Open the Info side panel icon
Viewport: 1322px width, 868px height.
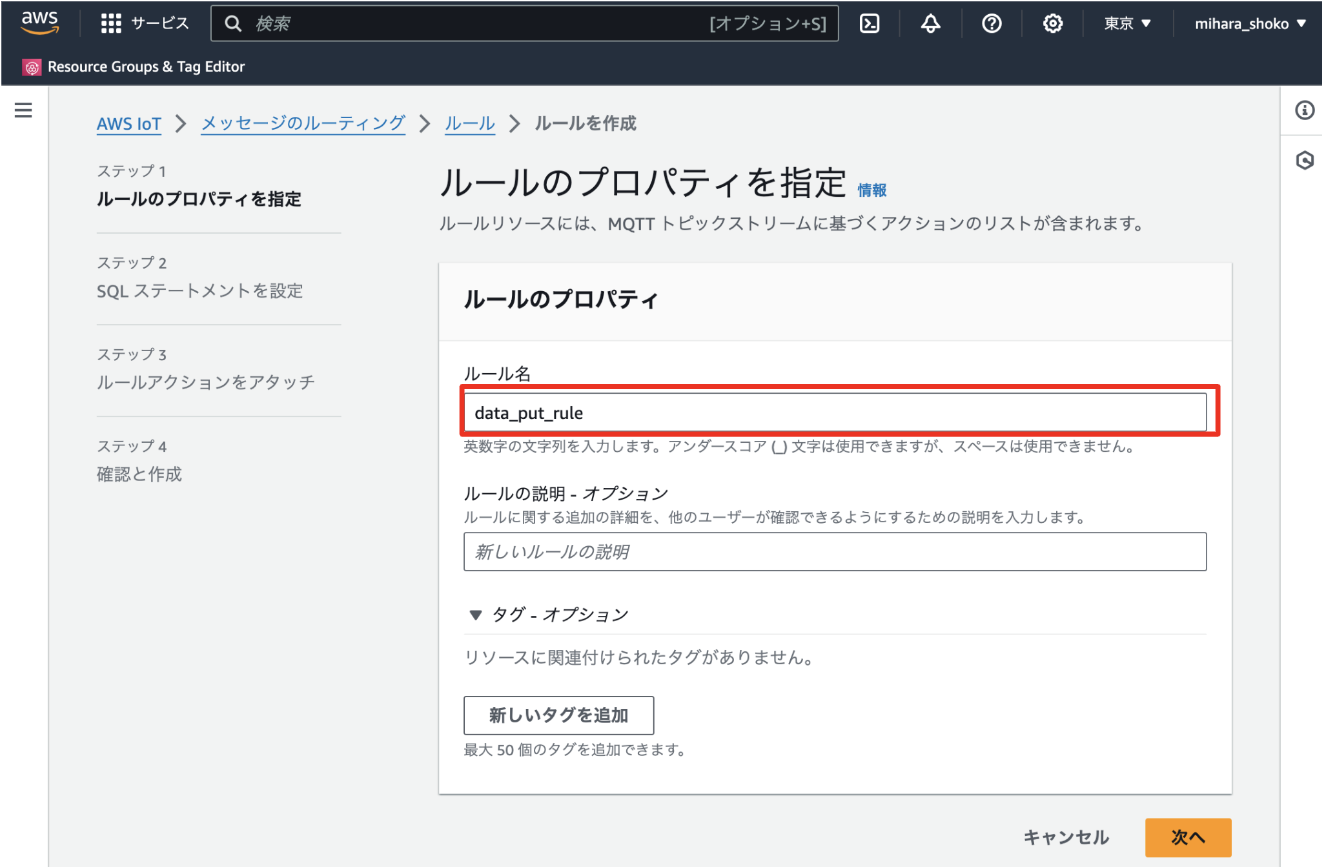(1302, 110)
